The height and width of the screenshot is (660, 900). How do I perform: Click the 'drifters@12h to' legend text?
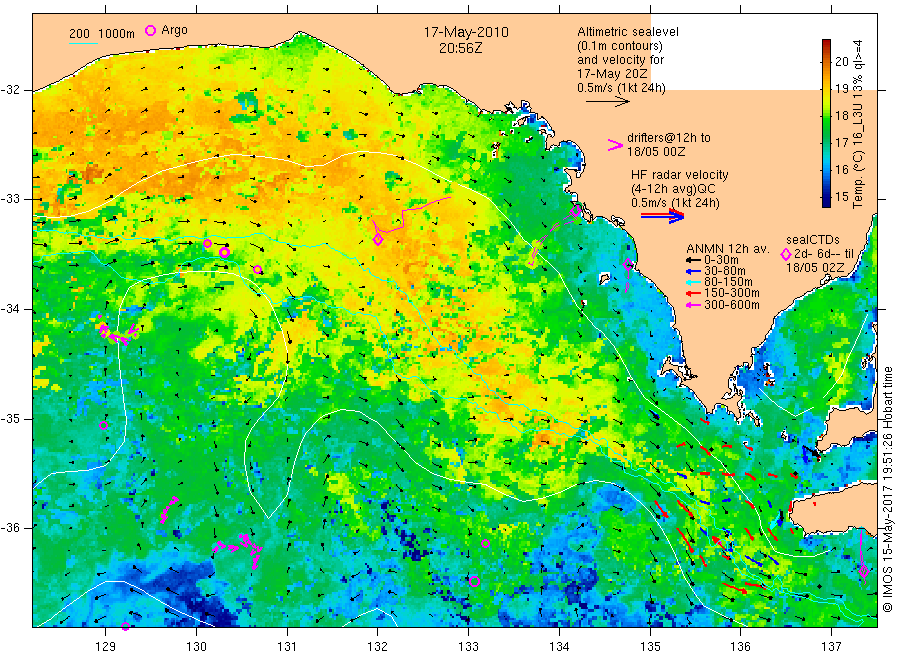pyautogui.click(x=669, y=138)
